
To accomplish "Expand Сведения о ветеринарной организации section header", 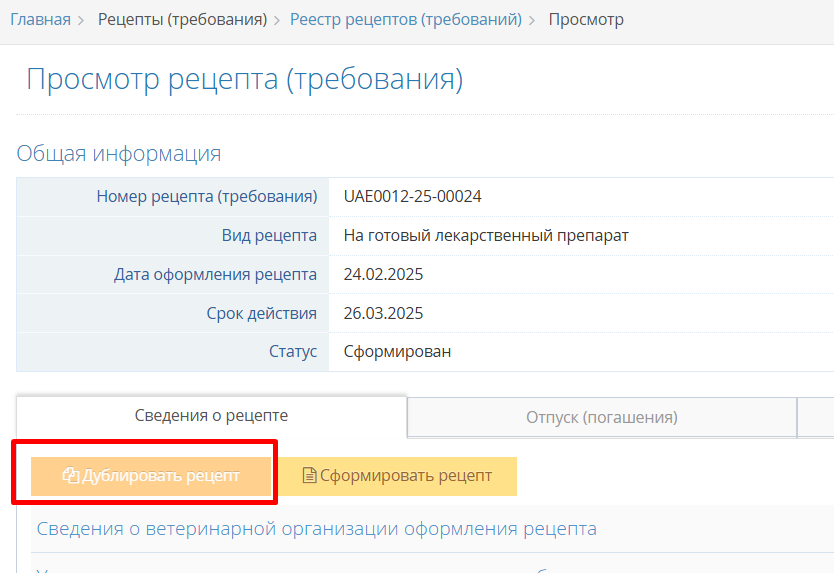I will 315,529.
